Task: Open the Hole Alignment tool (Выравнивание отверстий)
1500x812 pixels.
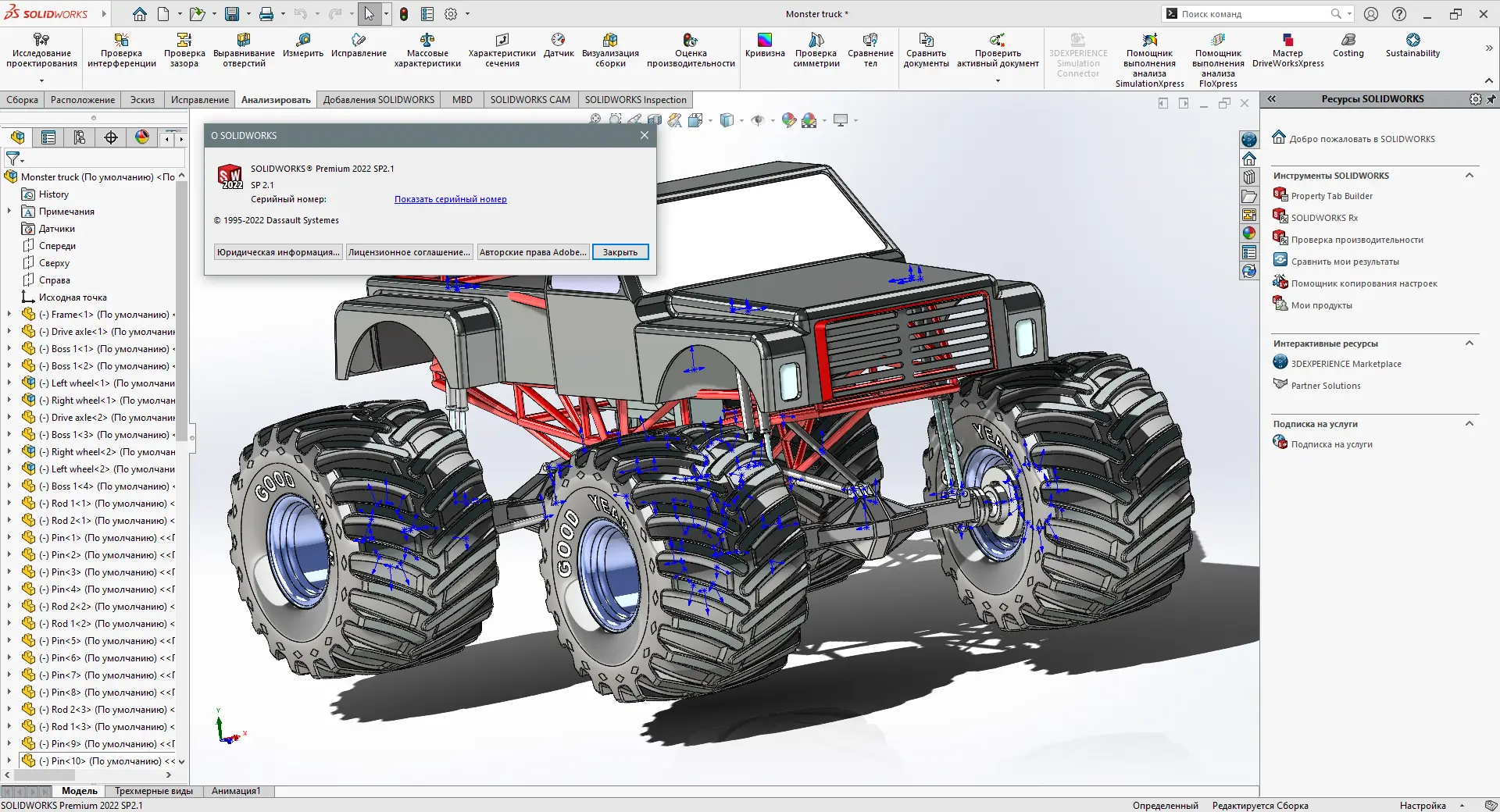Action: (244, 50)
